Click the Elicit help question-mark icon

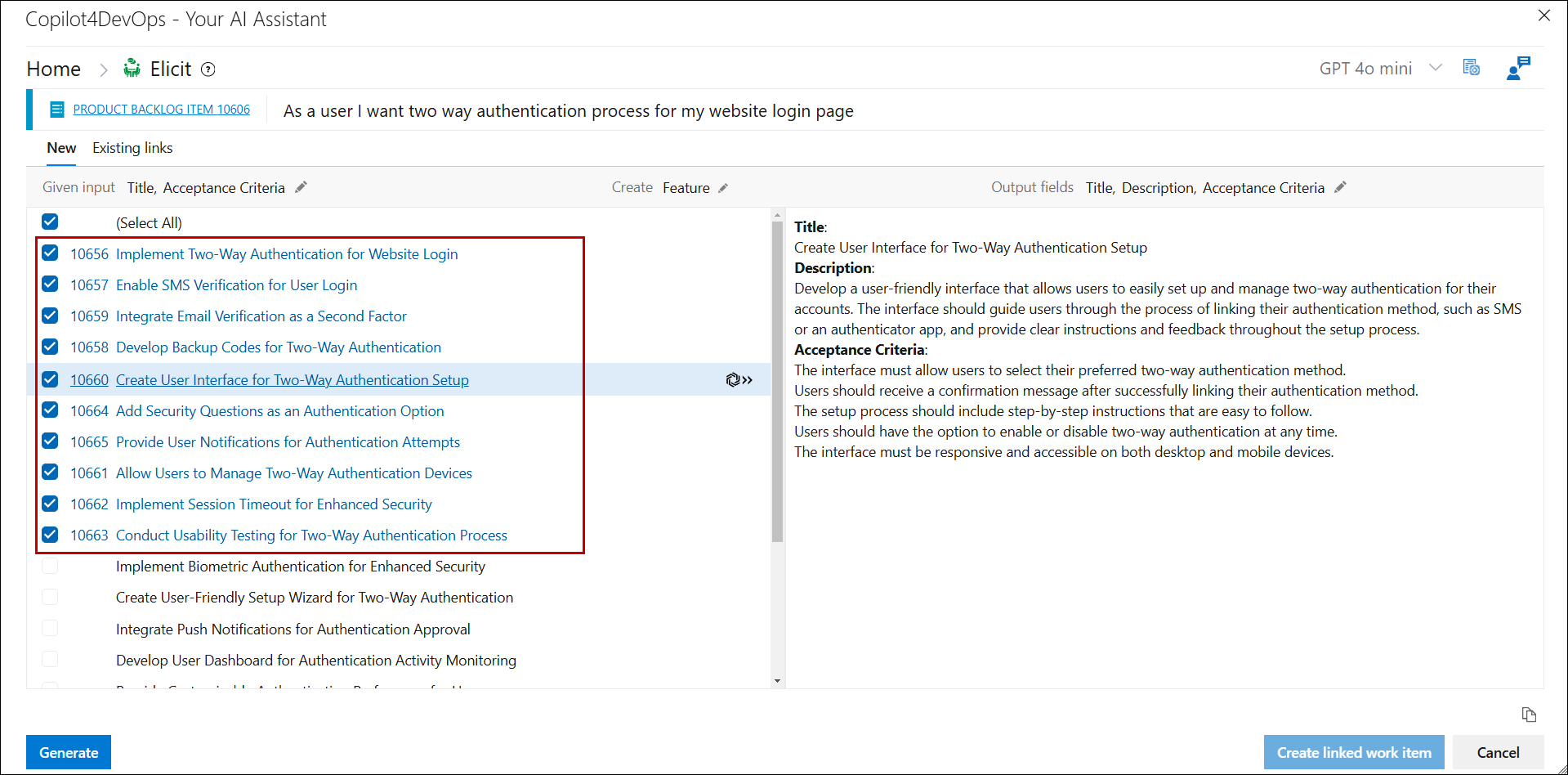[208, 69]
